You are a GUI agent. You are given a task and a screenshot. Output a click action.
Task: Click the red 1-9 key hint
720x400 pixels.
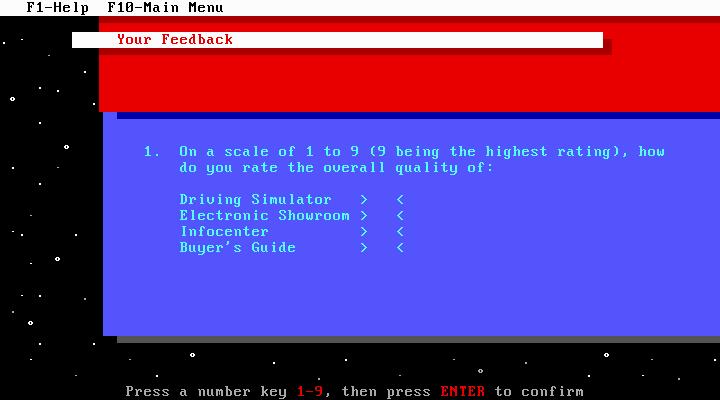tap(310, 392)
